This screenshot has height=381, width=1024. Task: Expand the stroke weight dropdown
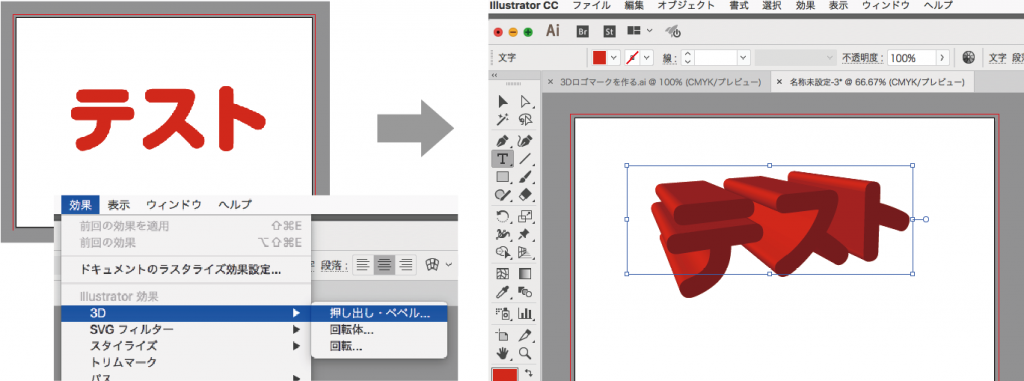[x=743, y=58]
